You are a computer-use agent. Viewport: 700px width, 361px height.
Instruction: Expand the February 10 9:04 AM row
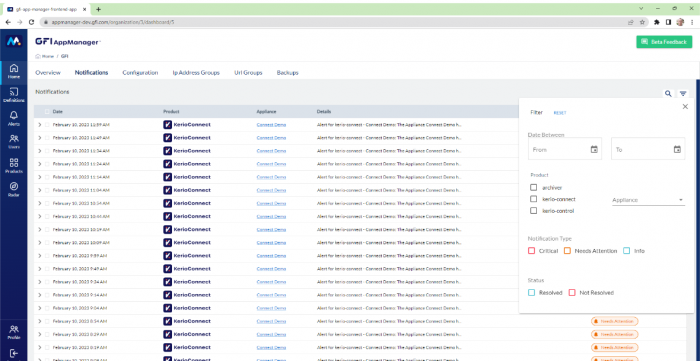pyautogui.click(x=40, y=308)
